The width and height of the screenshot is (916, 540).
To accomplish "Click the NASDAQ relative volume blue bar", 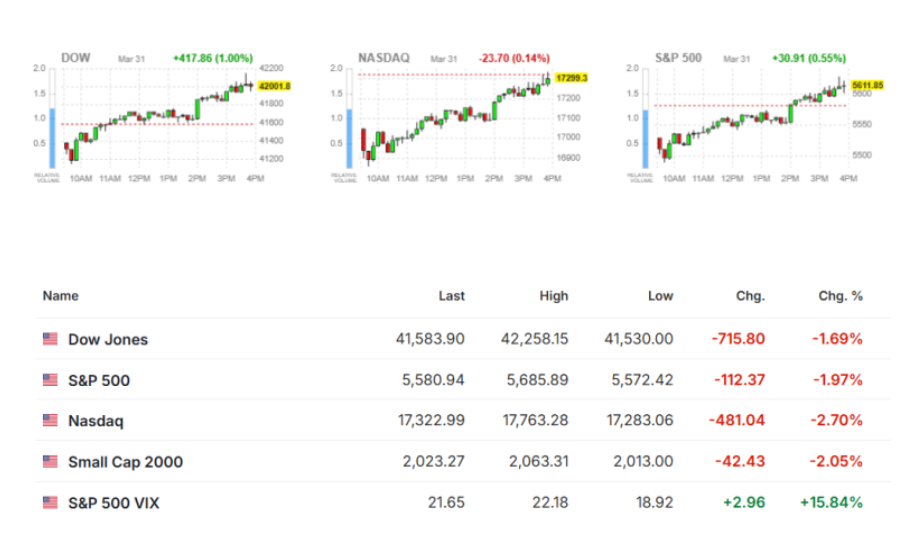I will click(x=349, y=139).
